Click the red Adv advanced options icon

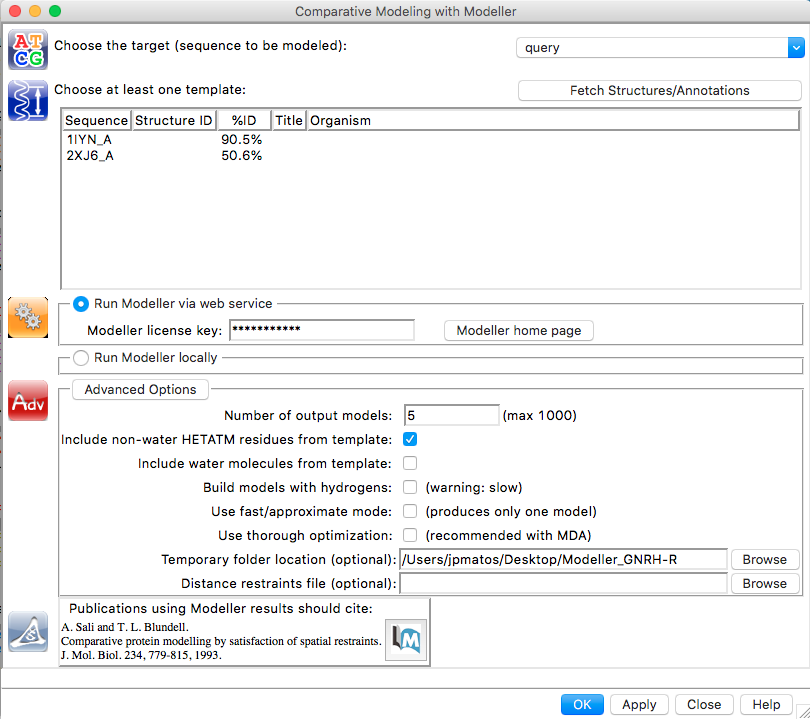tap(28, 401)
